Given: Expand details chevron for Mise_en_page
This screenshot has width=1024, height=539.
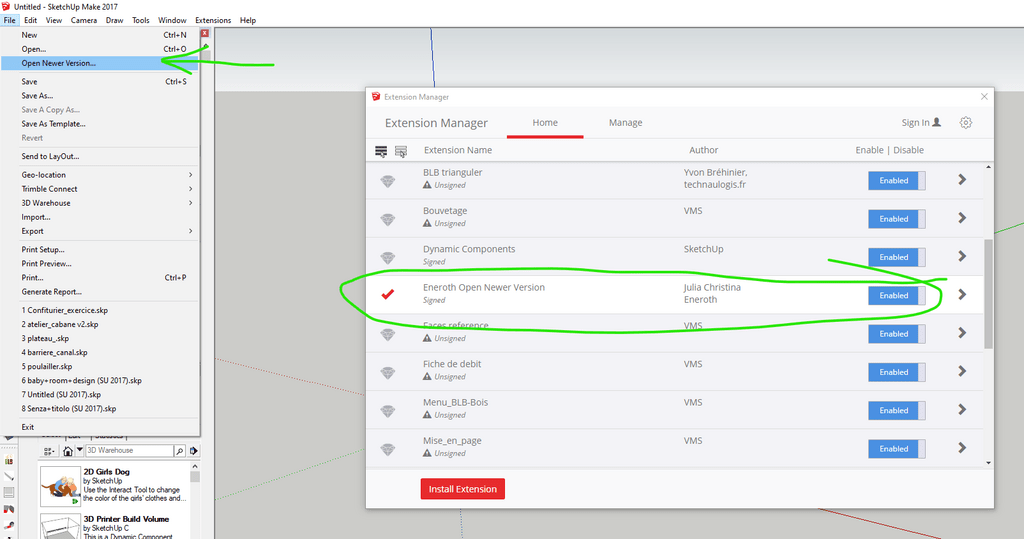Looking at the screenshot, I should pyautogui.click(x=962, y=448).
